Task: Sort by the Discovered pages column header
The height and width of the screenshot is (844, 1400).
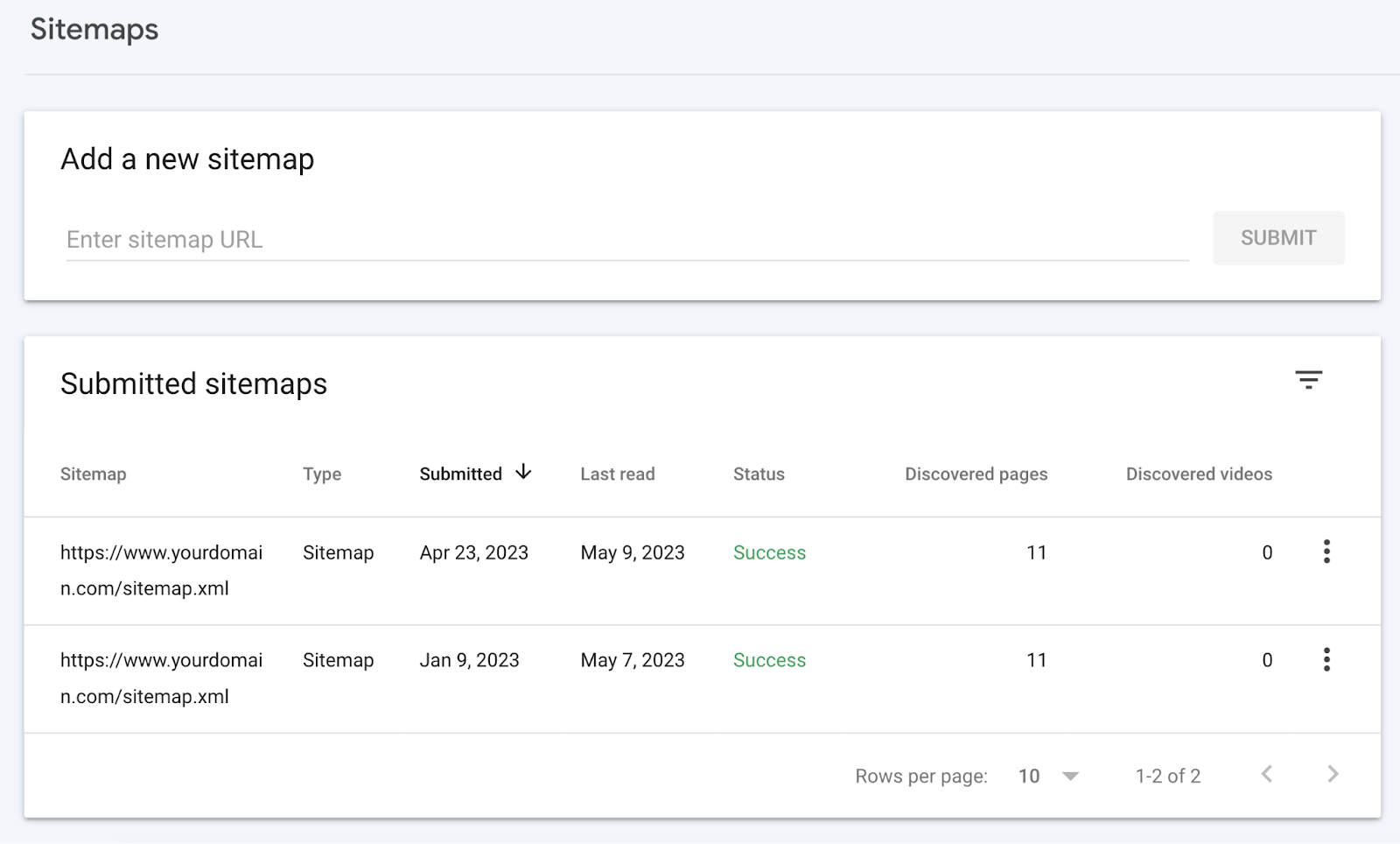Action: tap(976, 474)
